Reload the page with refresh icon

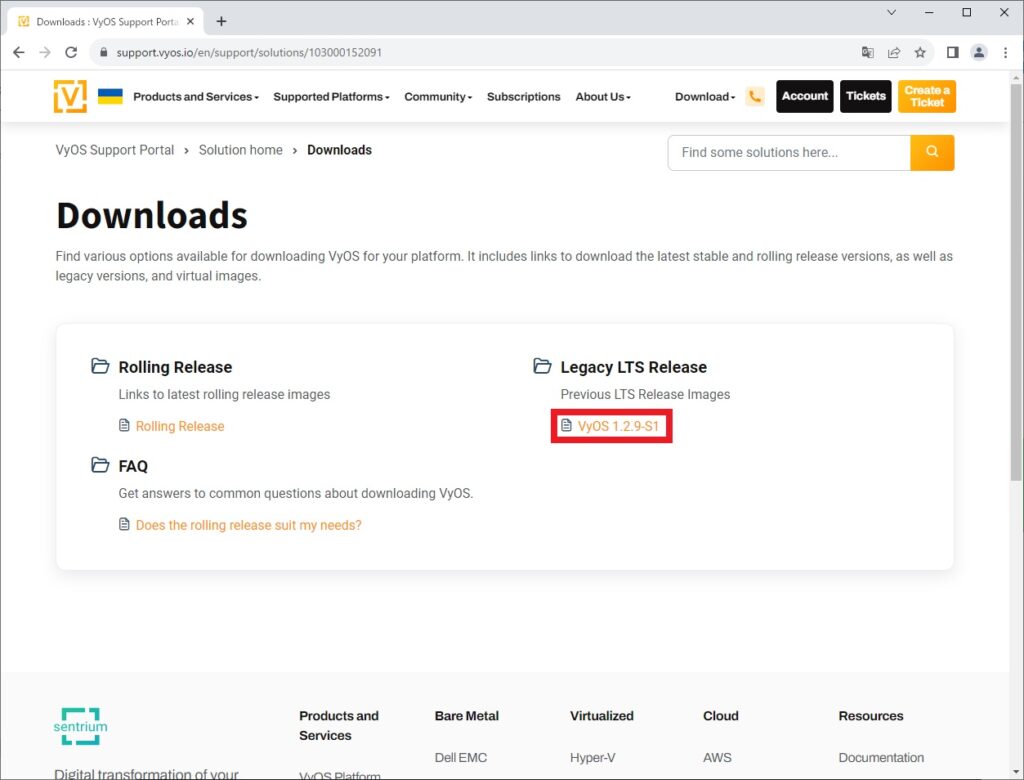point(71,52)
